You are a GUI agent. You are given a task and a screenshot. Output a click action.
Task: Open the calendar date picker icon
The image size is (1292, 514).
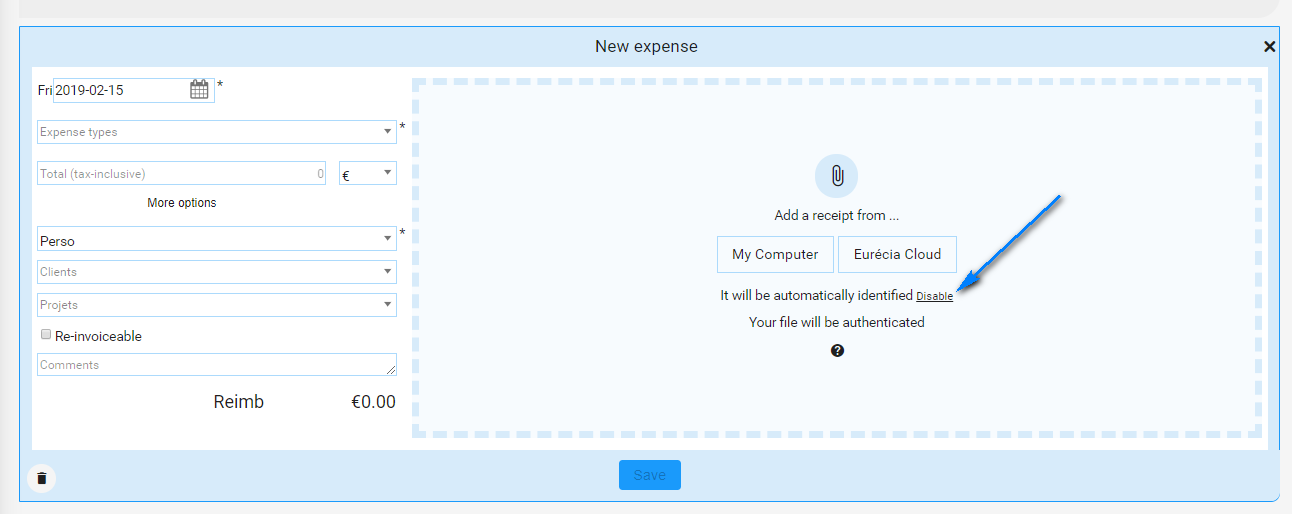click(199, 90)
